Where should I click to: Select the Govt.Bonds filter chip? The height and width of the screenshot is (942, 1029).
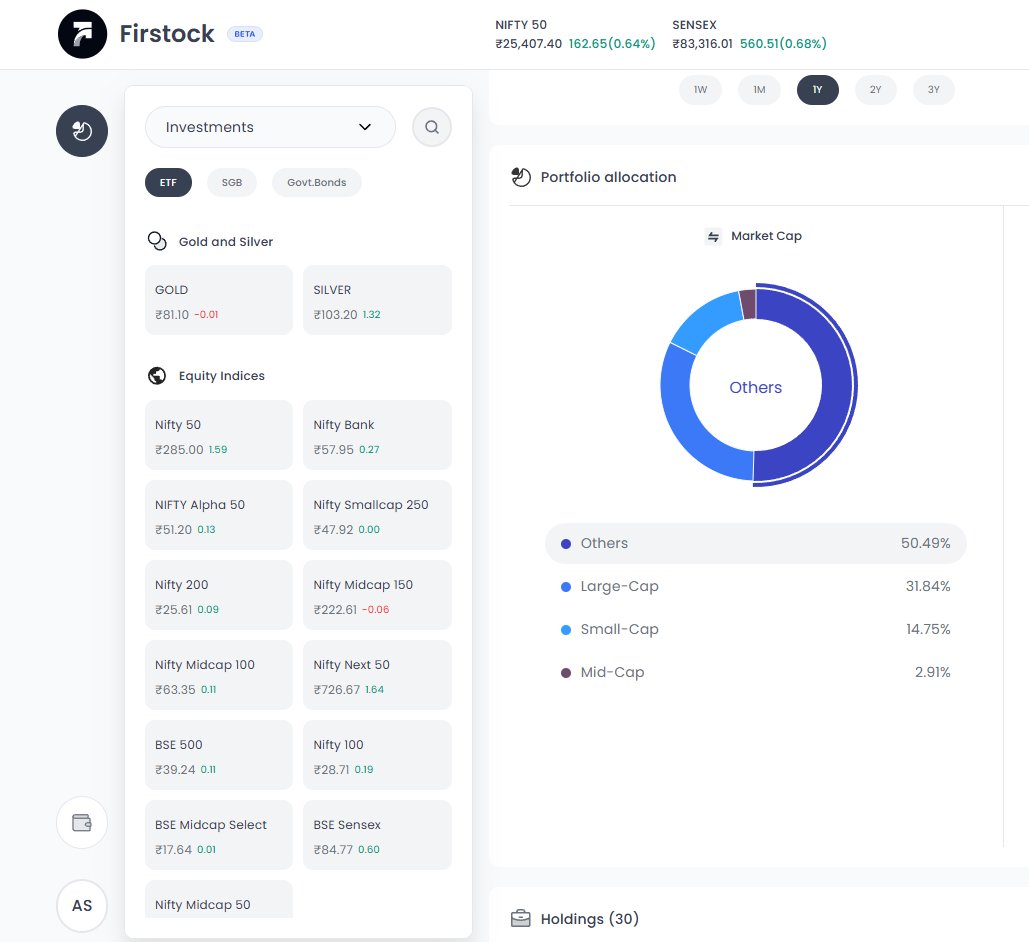click(x=317, y=182)
